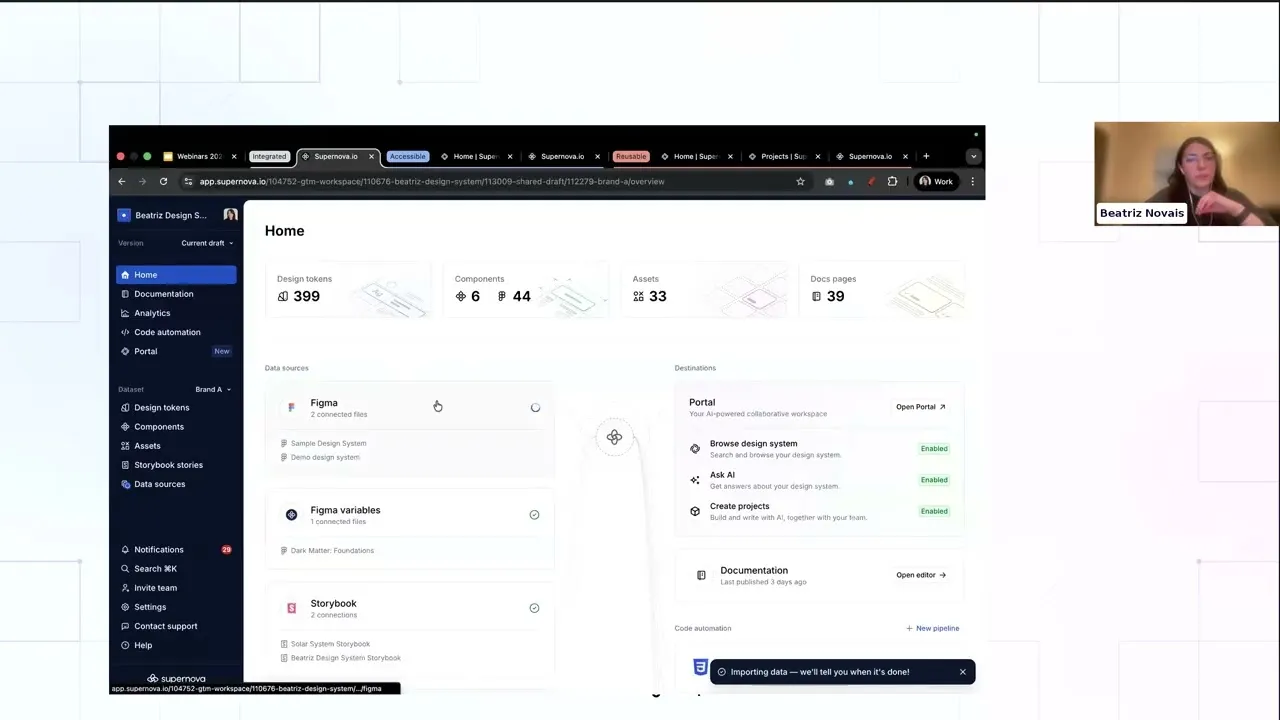Click Enabled badge for Create projects

click(x=934, y=511)
